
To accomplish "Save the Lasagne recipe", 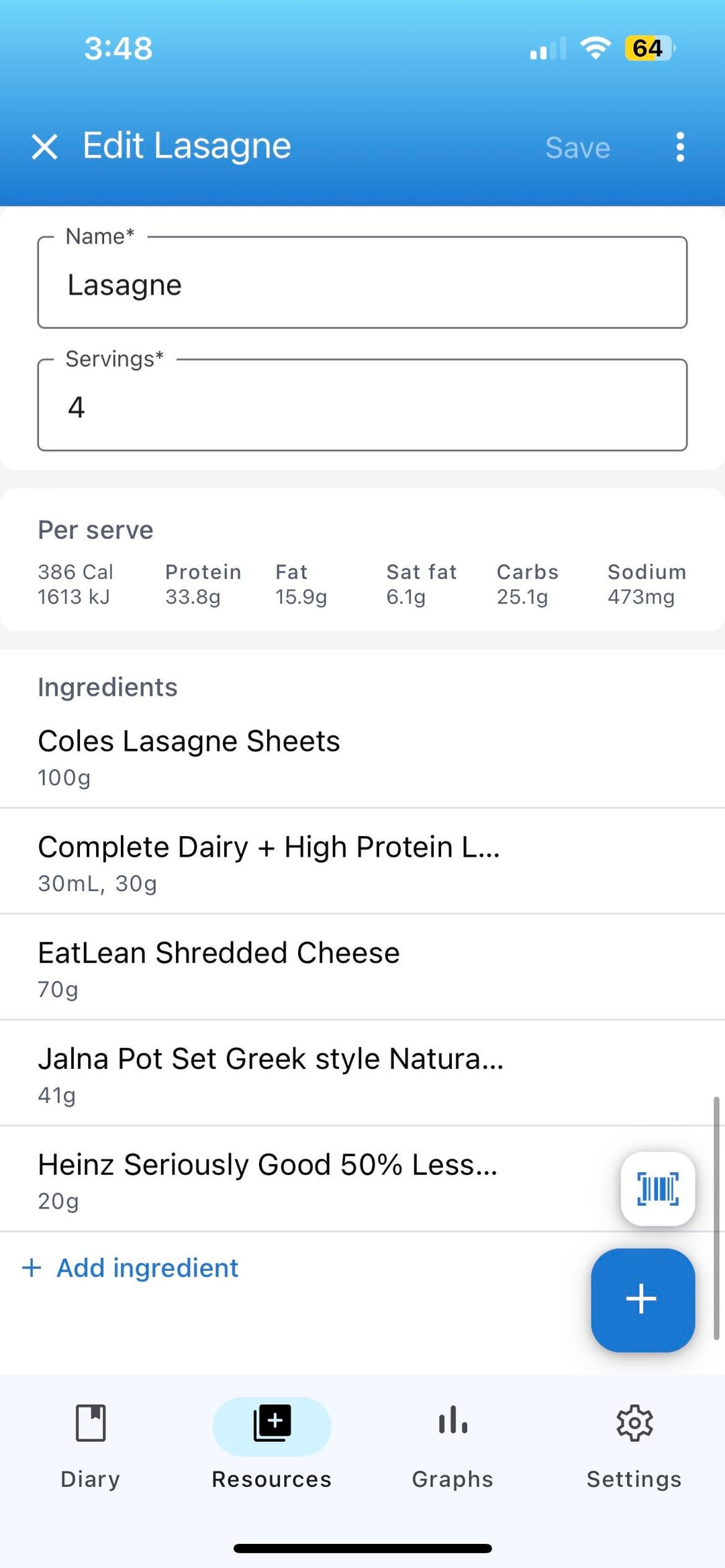I will [x=577, y=148].
